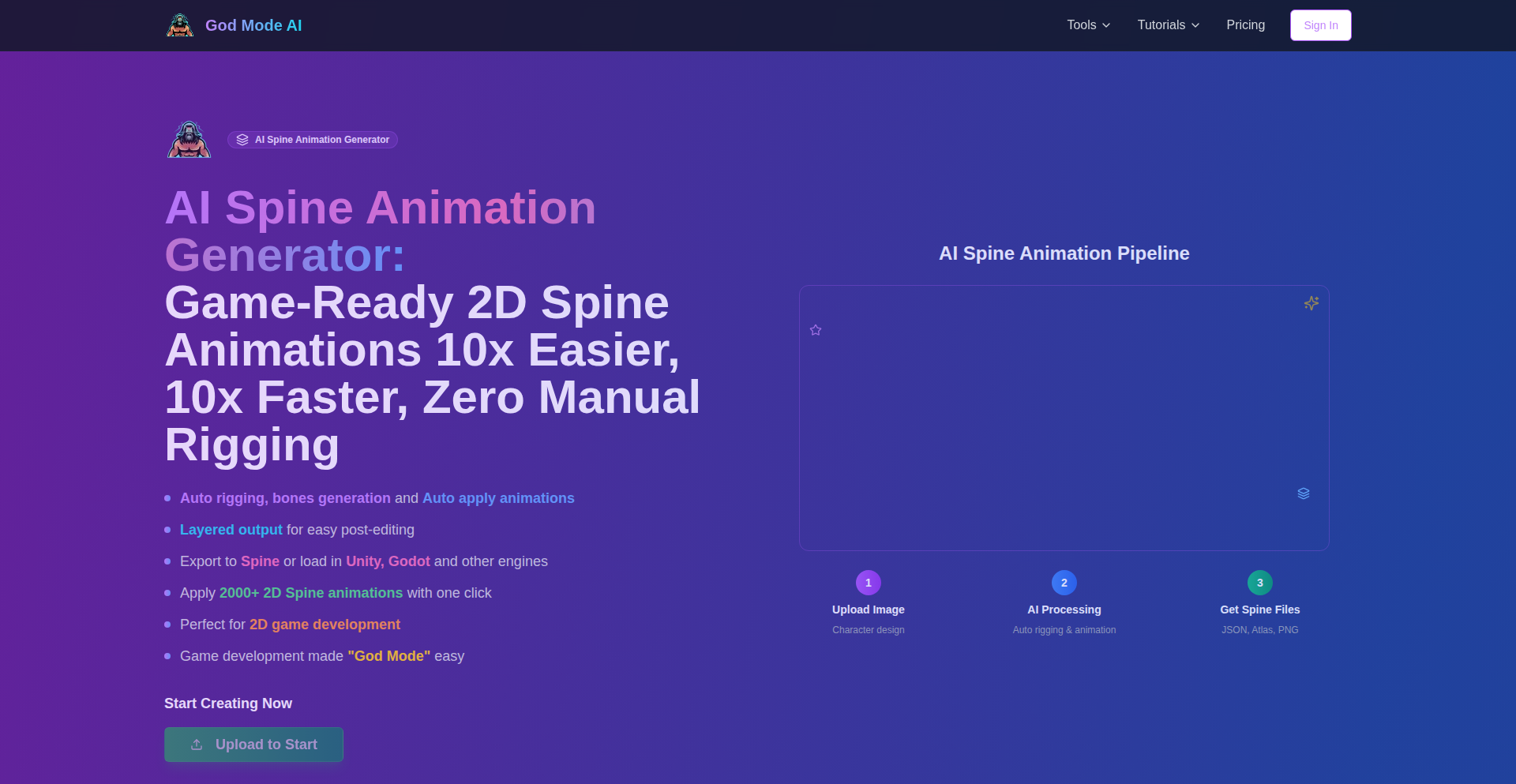The height and width of the screenshot is (784, 1516).
Task: Click the God Mode AI brand name
Action: tap(253, 25)
